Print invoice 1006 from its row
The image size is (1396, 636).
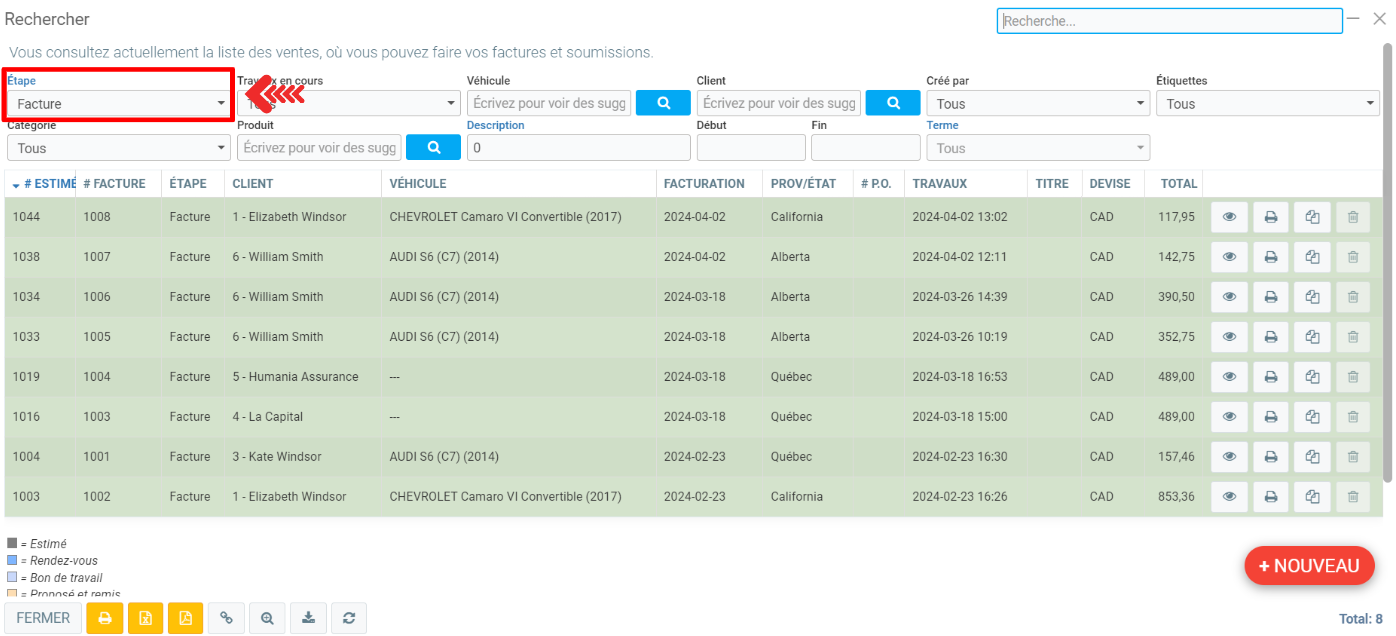(x=1271, y=297)
